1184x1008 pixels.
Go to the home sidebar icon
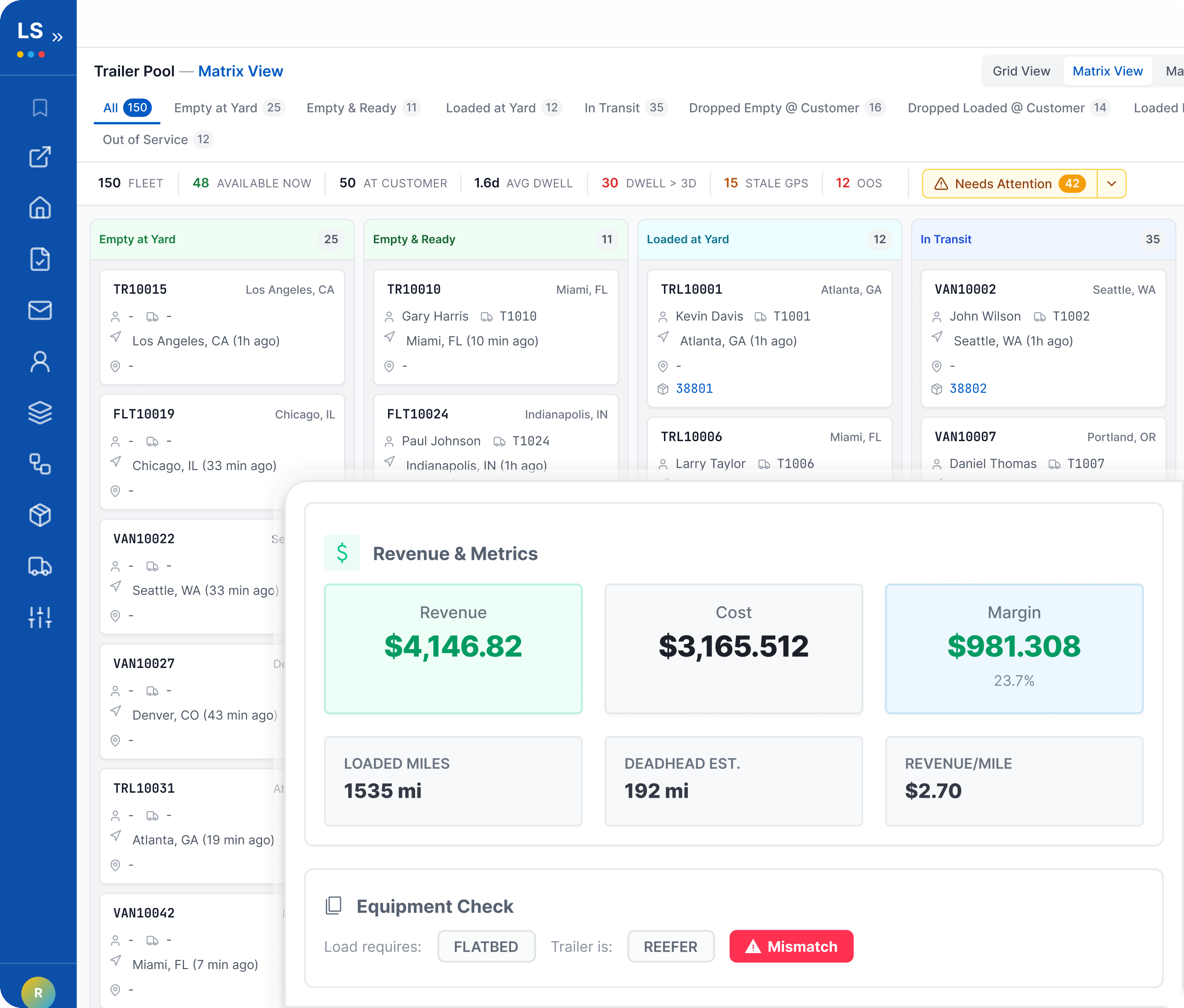[x=40, y=208]
